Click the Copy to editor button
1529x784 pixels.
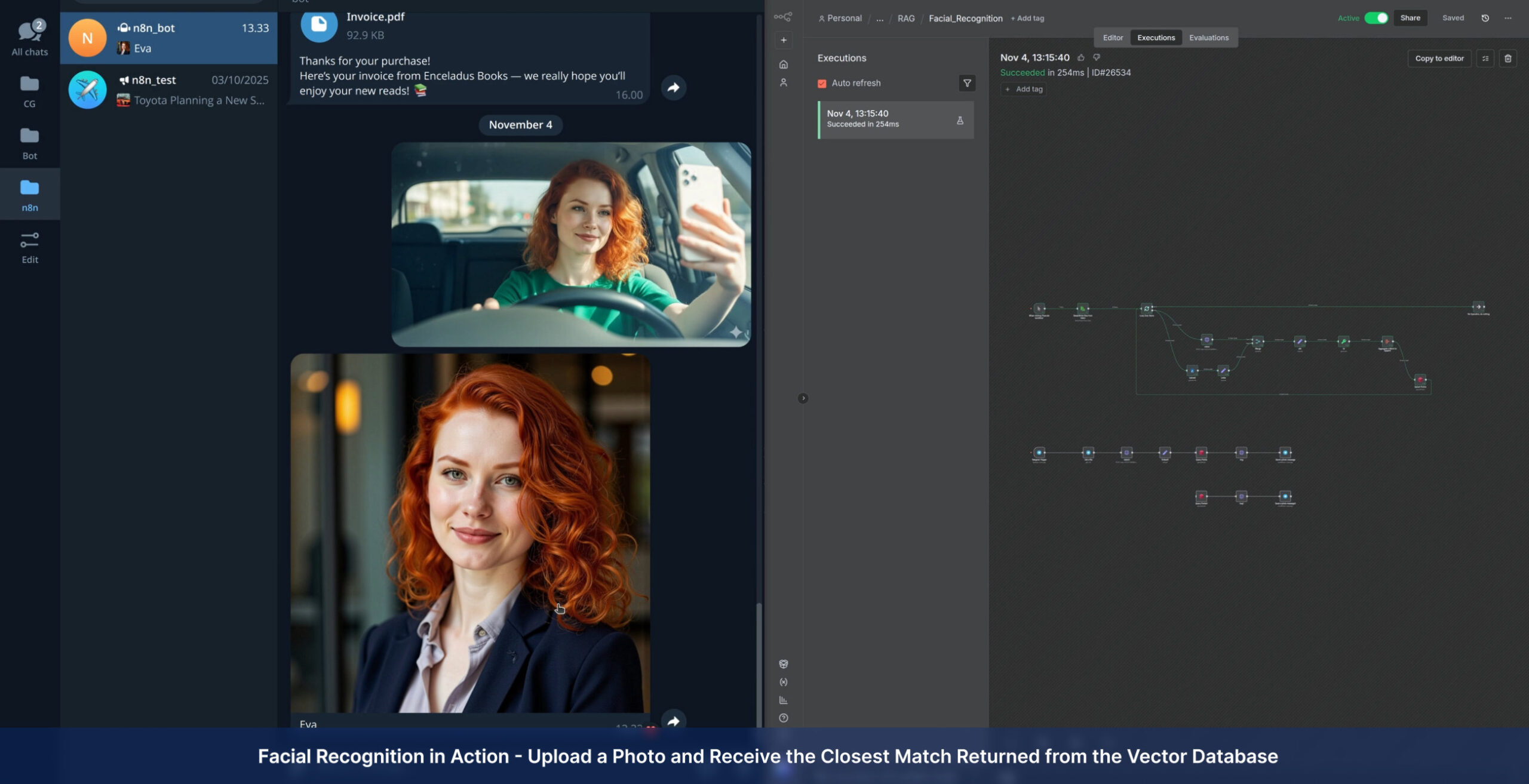(x=1439, y=59)
